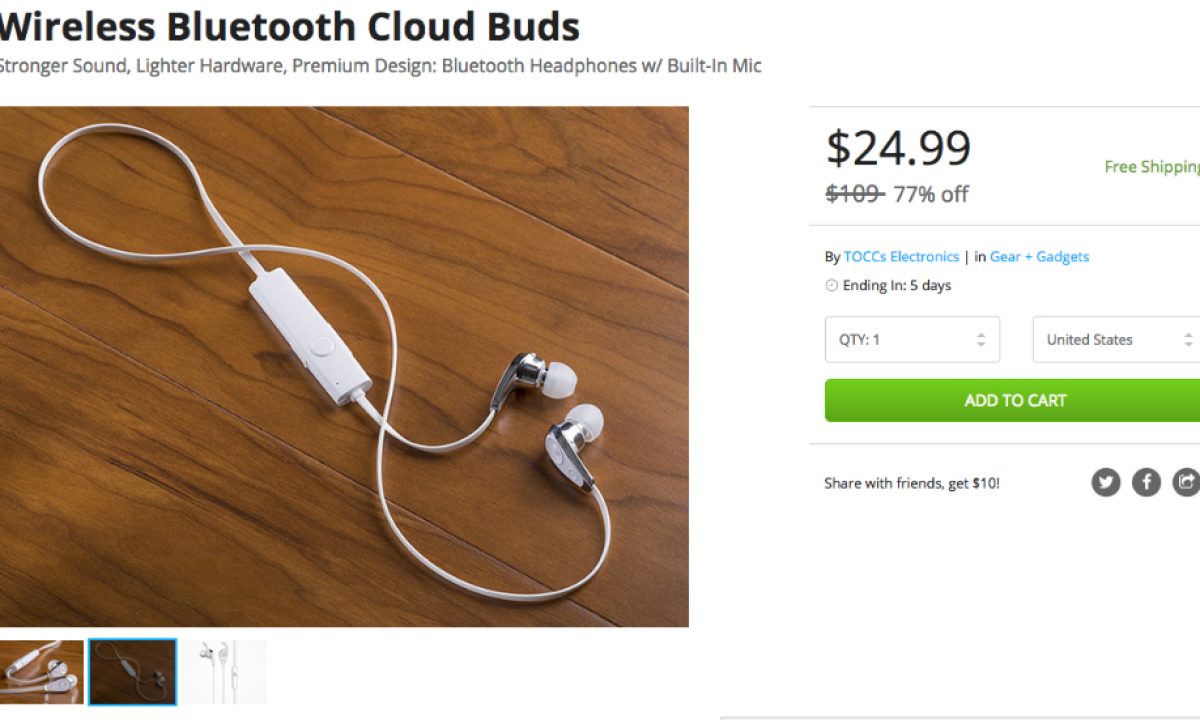Click the crossed-out $109 original price

pyautogui.click(x=854, y=194)
